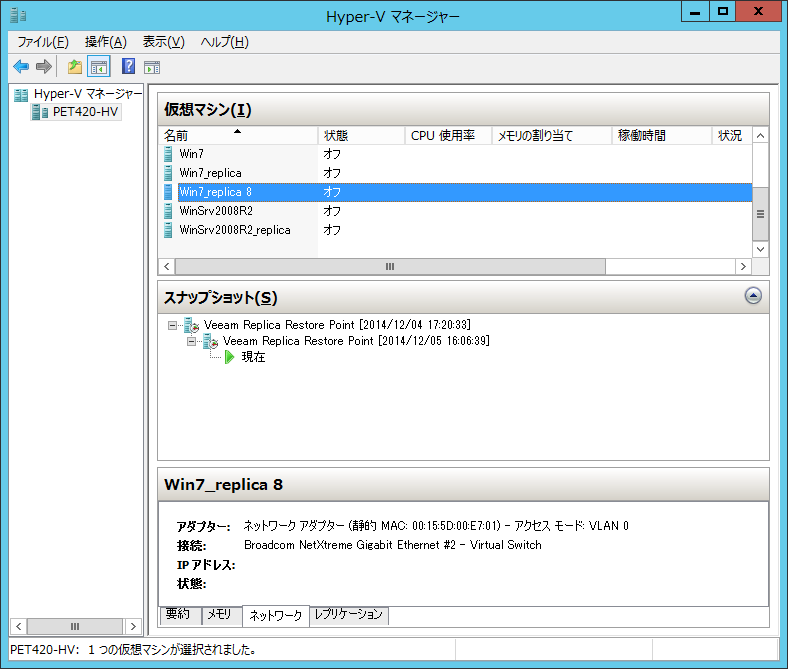Toggle the Show/Hide Console Tree icon
Image resolution: width=788 pixels, height=669 pixels.
(99, 66)
